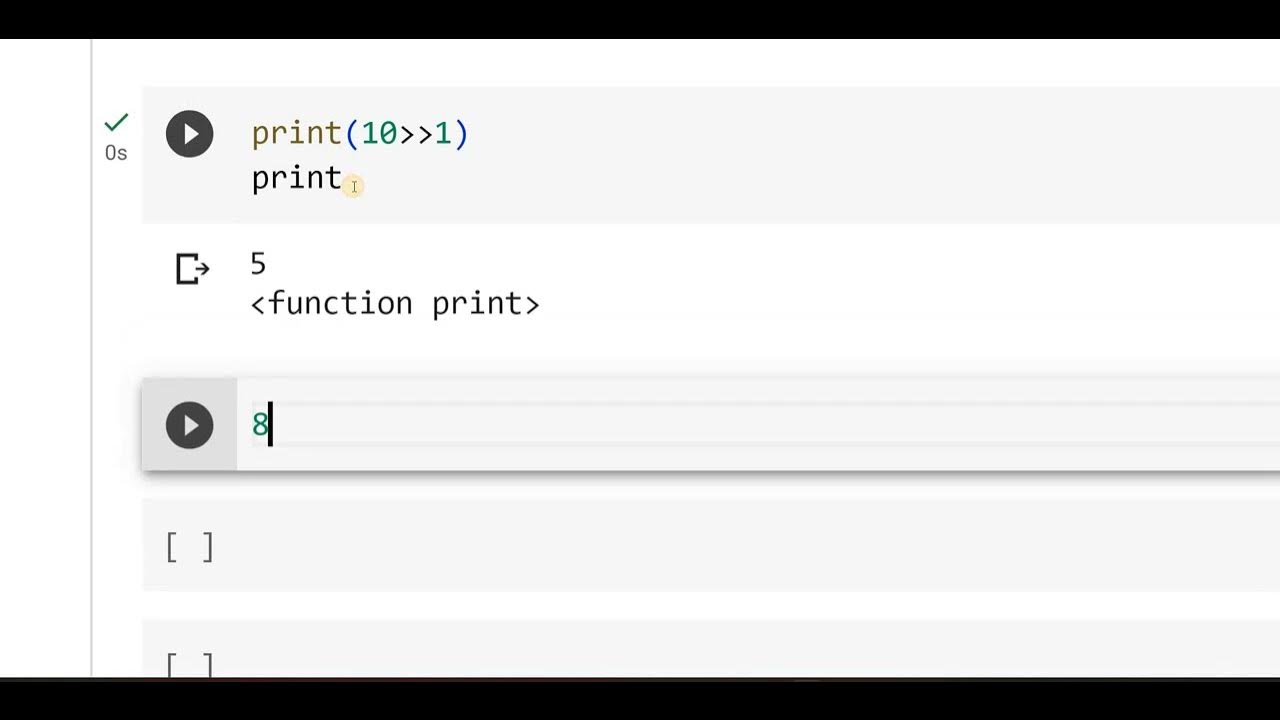
Task: Click the word function in the output
Action: (x=340, y=303)
